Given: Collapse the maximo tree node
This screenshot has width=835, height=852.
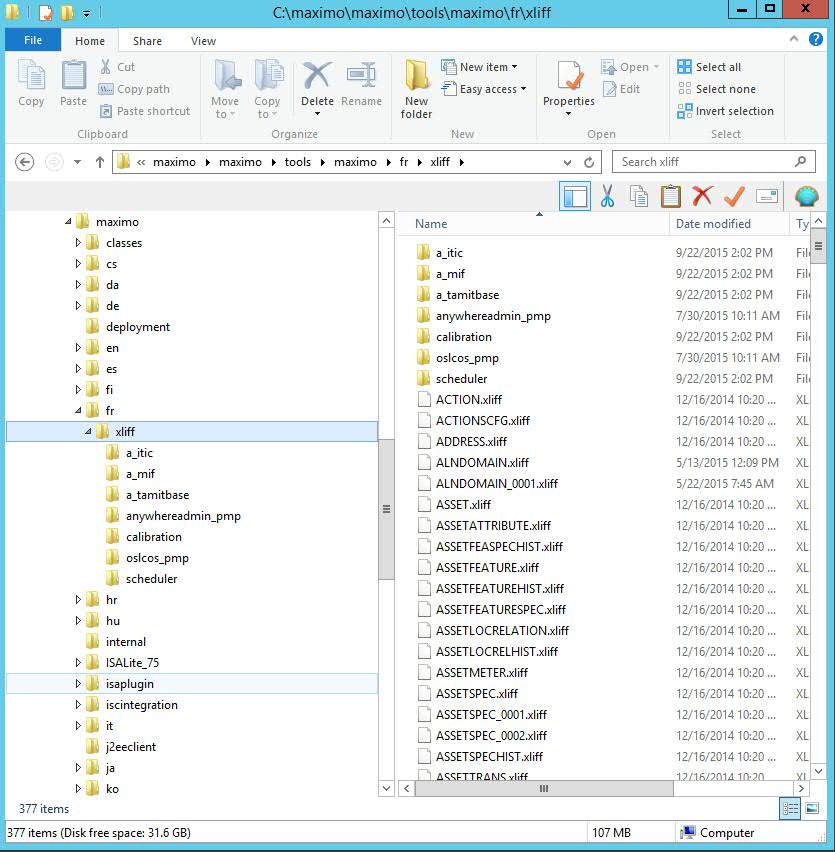Looking at the screenshot, I should [68, 222].
